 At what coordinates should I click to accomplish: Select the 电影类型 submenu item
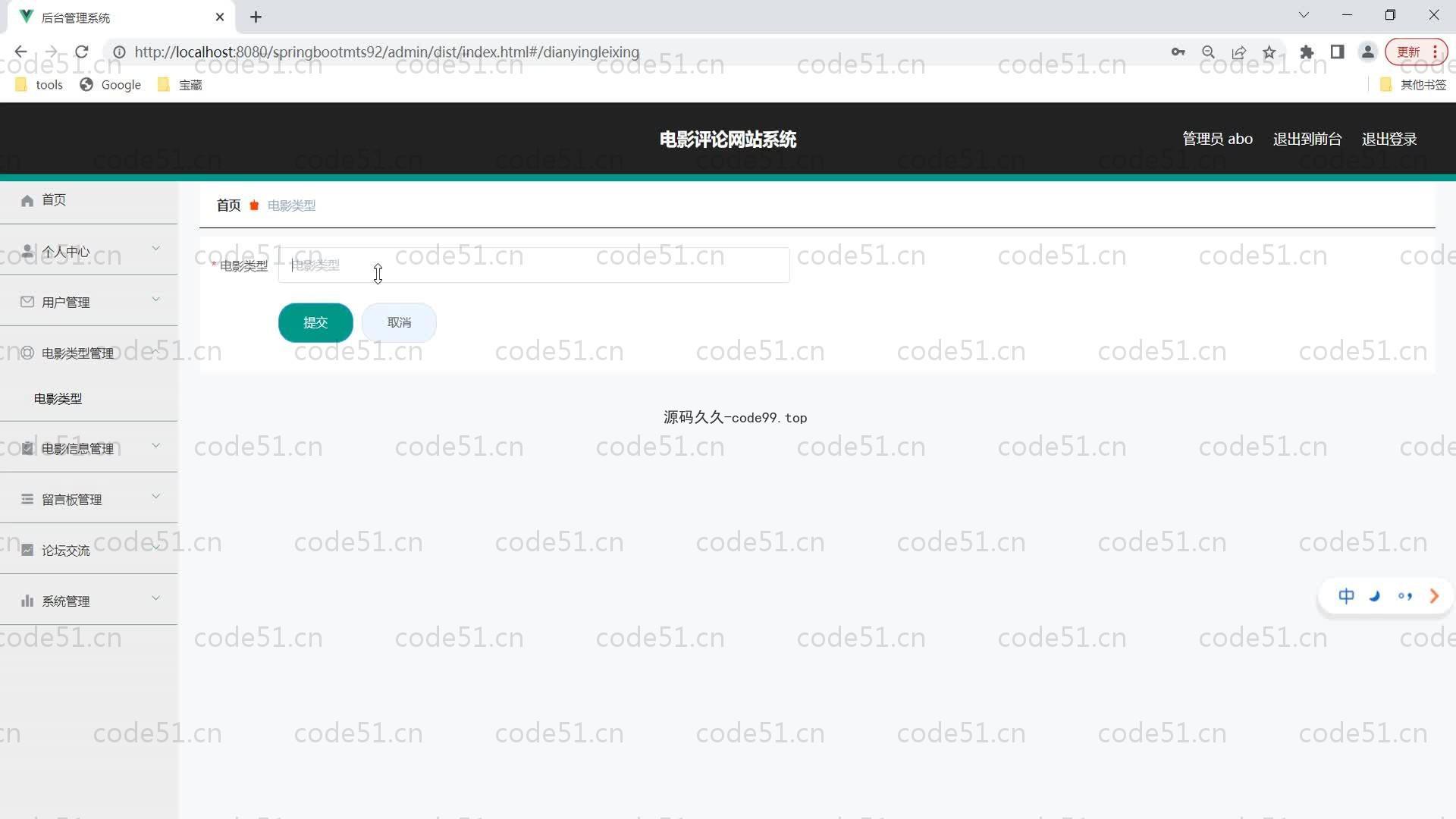point(58,398)
